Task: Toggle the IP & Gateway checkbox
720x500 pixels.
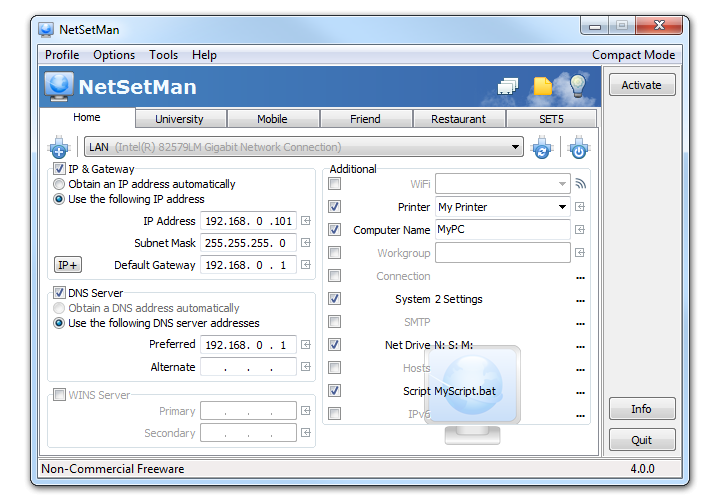Action: (59, 169)
